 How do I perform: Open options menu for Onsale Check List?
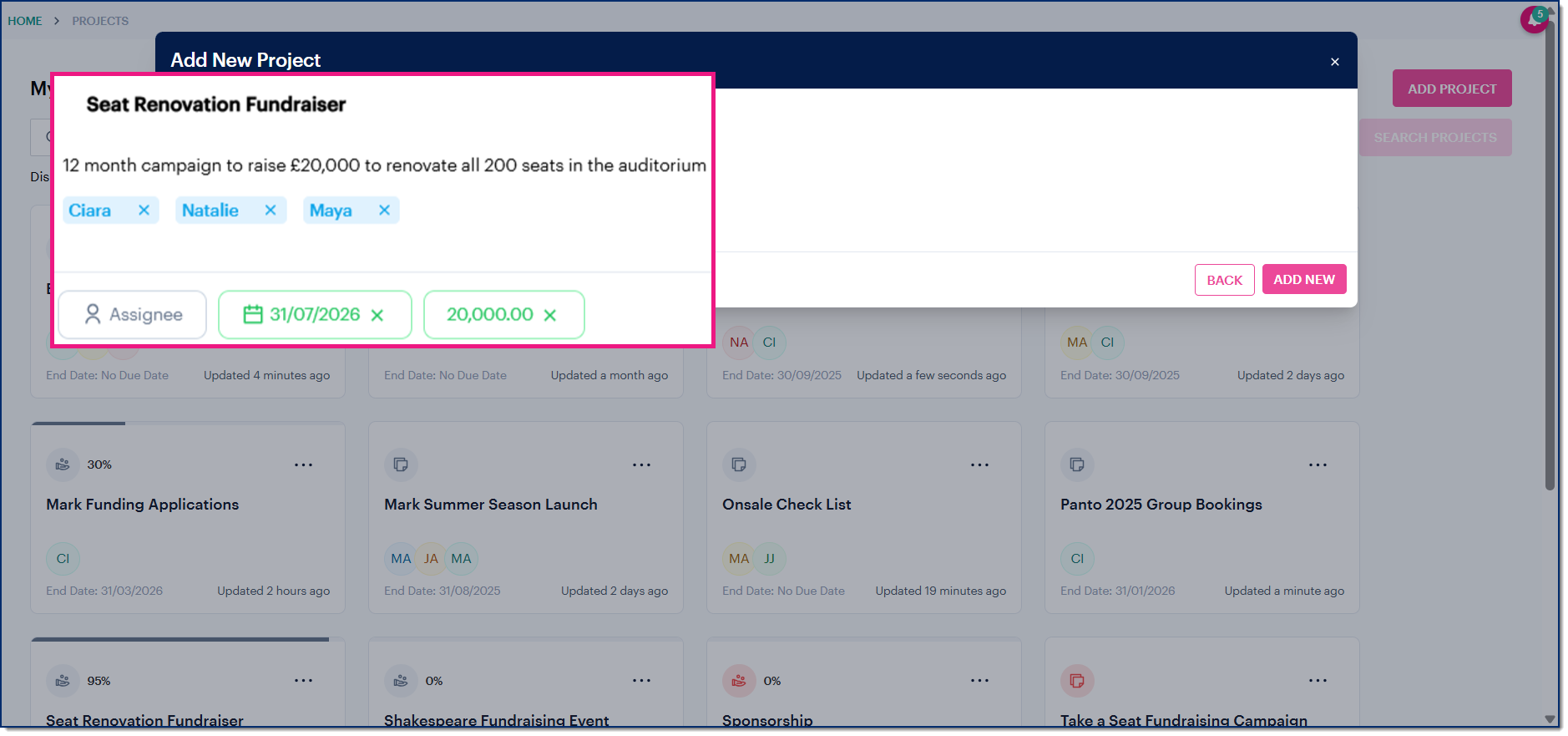(x=980, y=464)
